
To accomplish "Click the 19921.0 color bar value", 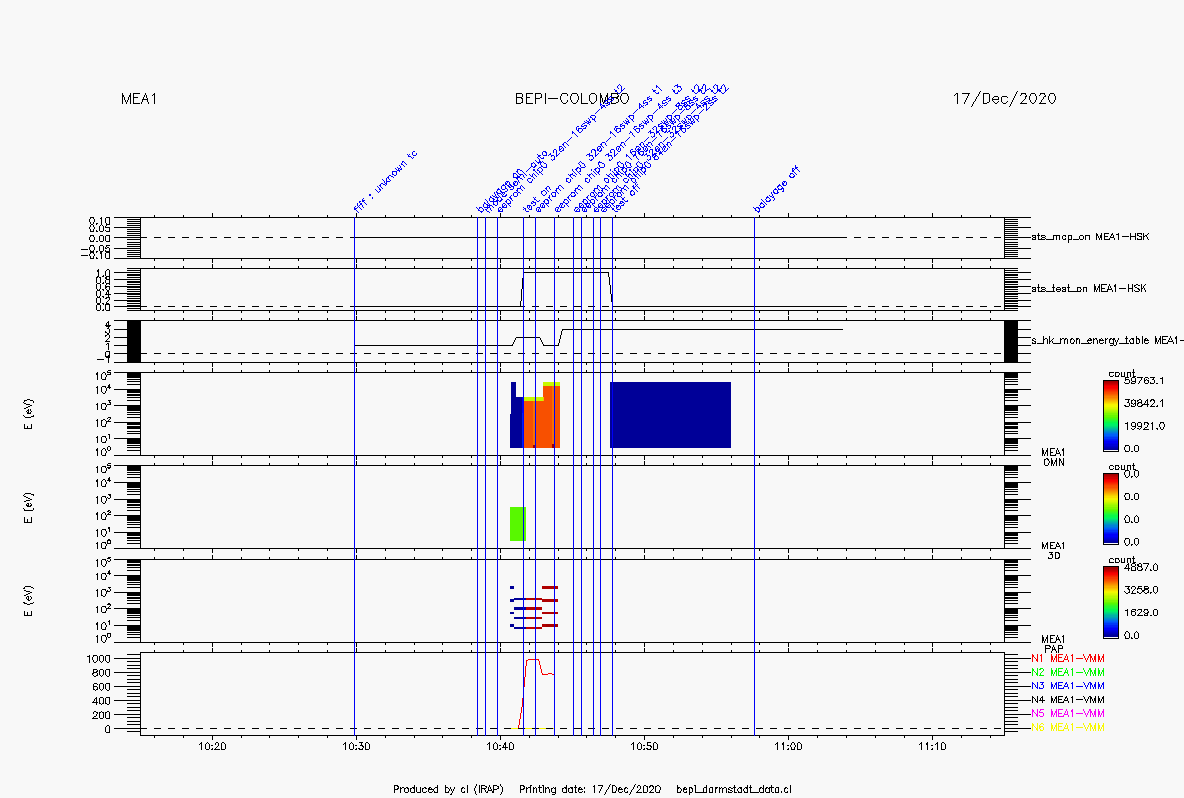I will coord(1144,426).
